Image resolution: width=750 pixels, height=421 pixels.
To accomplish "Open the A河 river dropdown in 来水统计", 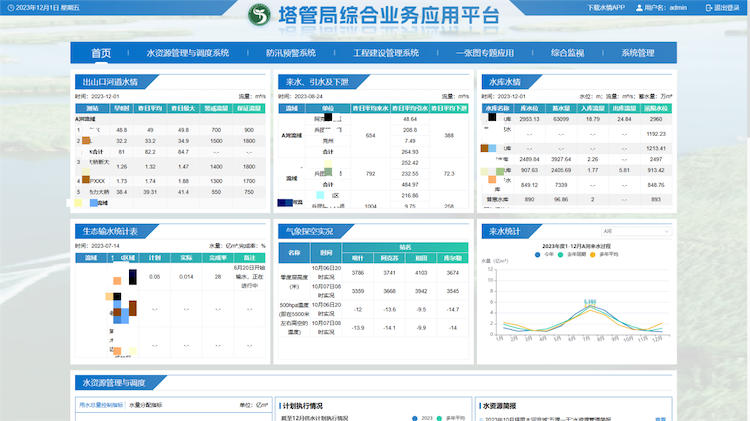I will [636, 231].
